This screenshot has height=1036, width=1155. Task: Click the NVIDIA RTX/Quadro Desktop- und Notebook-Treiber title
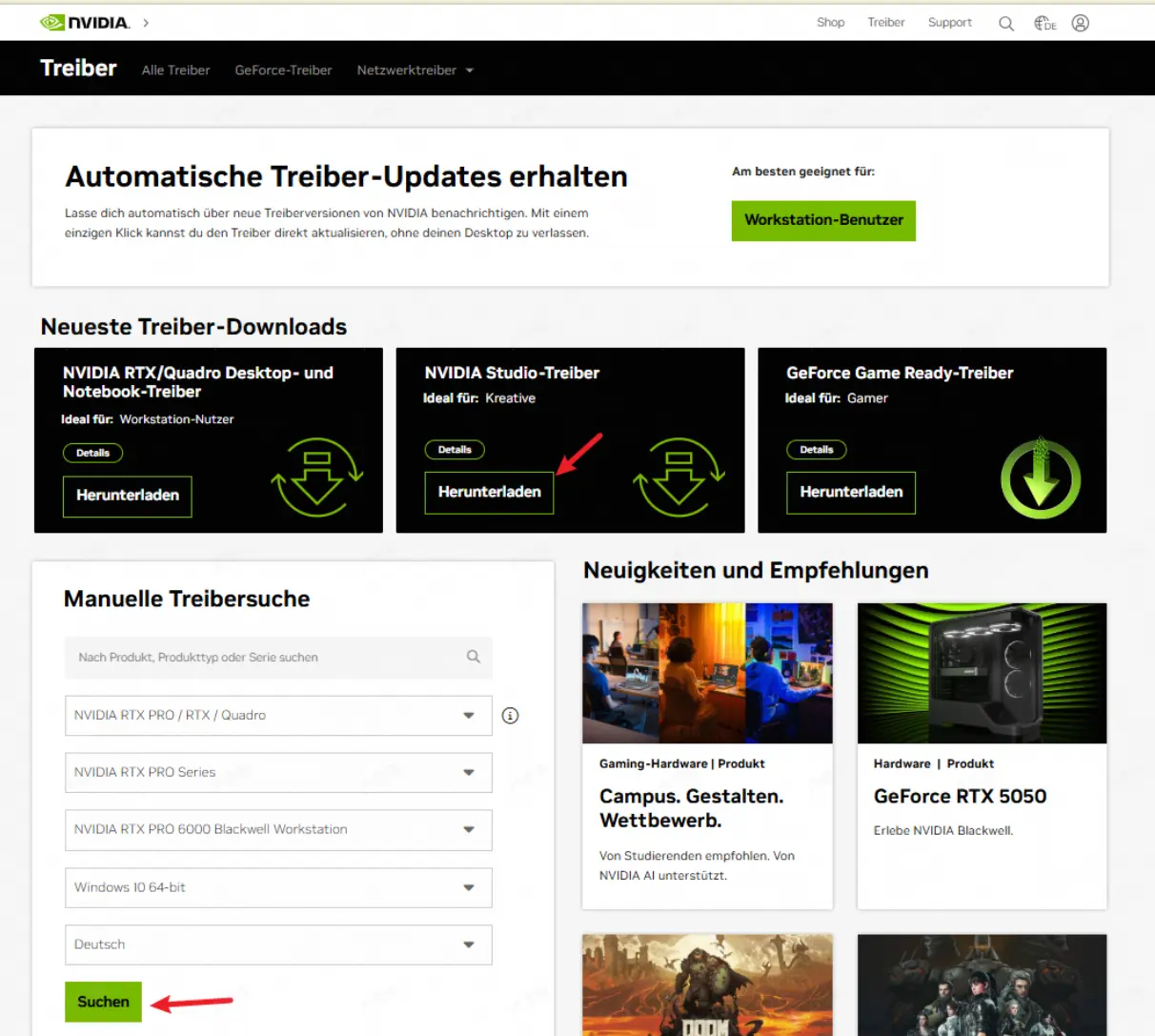click(198, 382)
